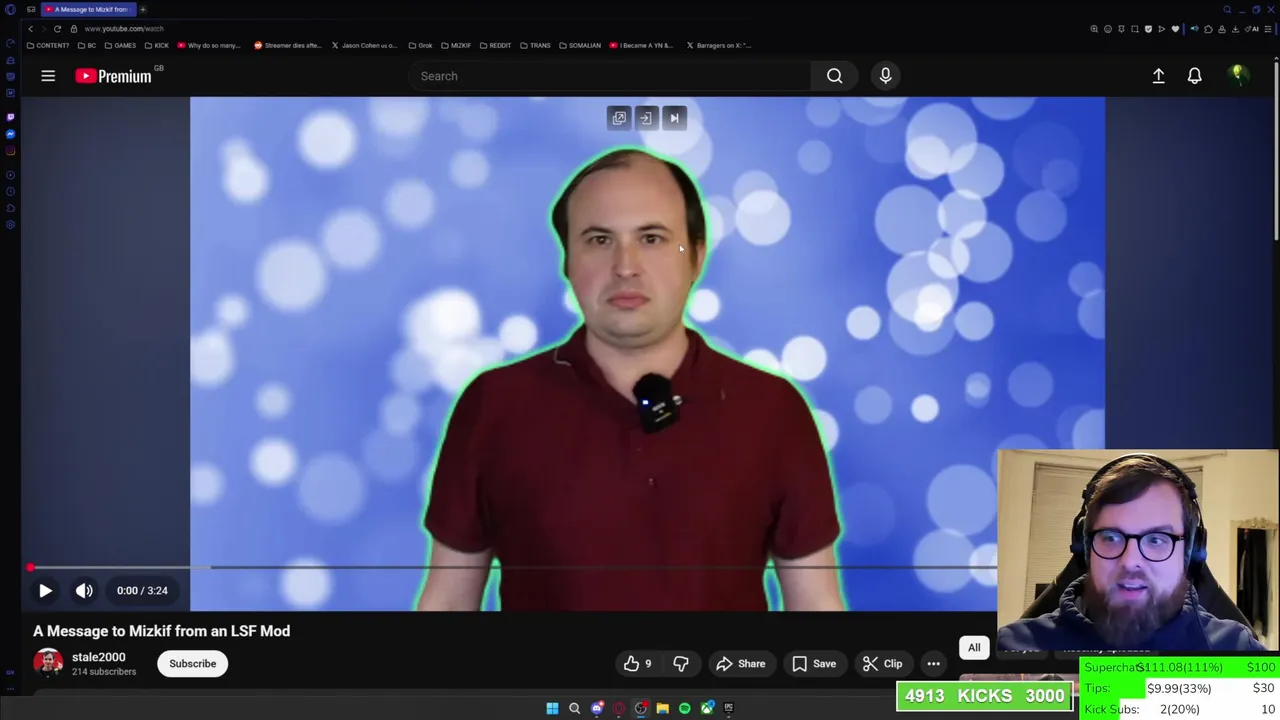The height and width of the screenshot is (720, 1280).
Task: Open the GAMES bookmarks folder
Action: [x=120, y=45]
